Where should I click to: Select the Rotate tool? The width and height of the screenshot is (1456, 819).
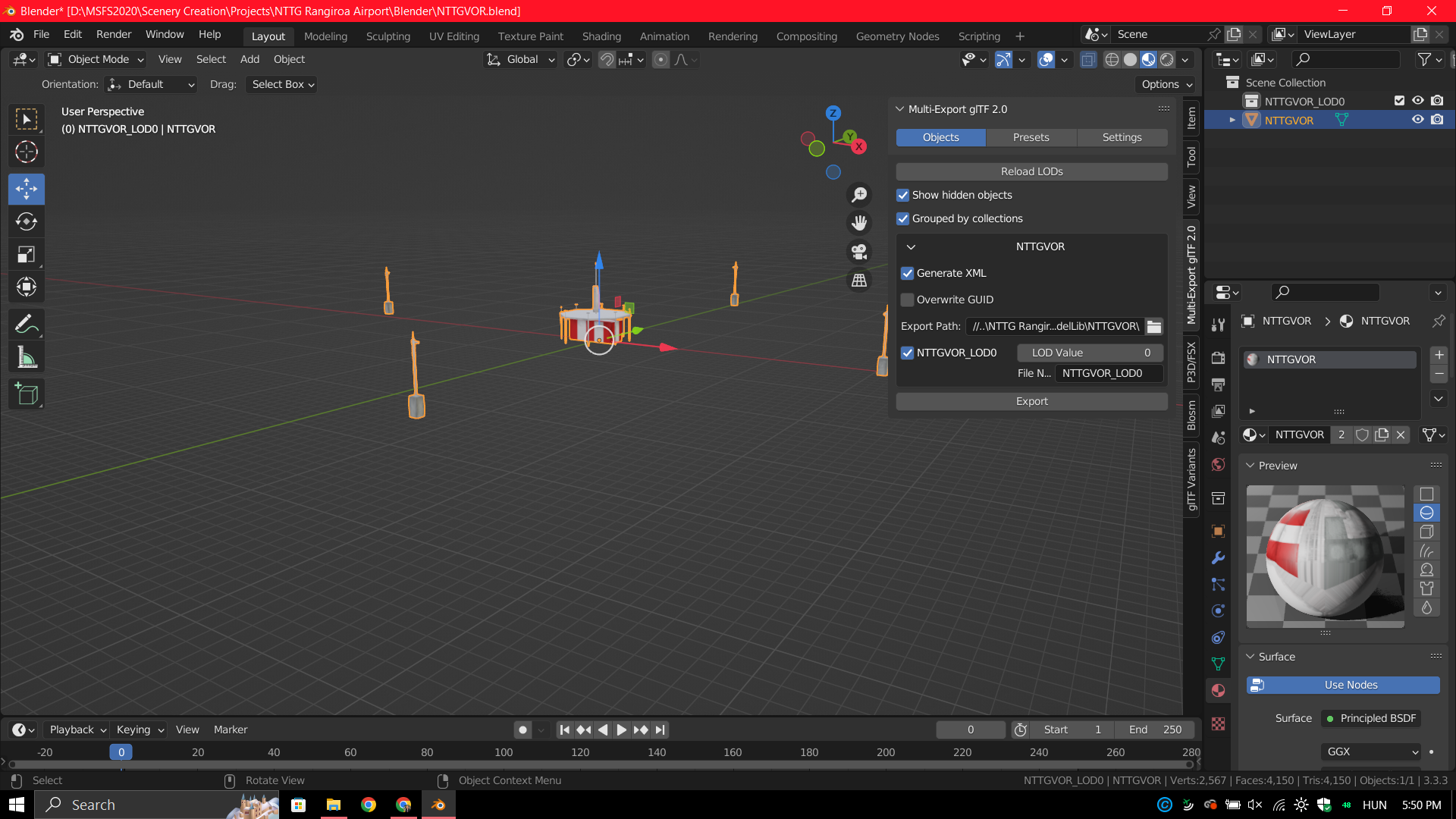[27, 221]
